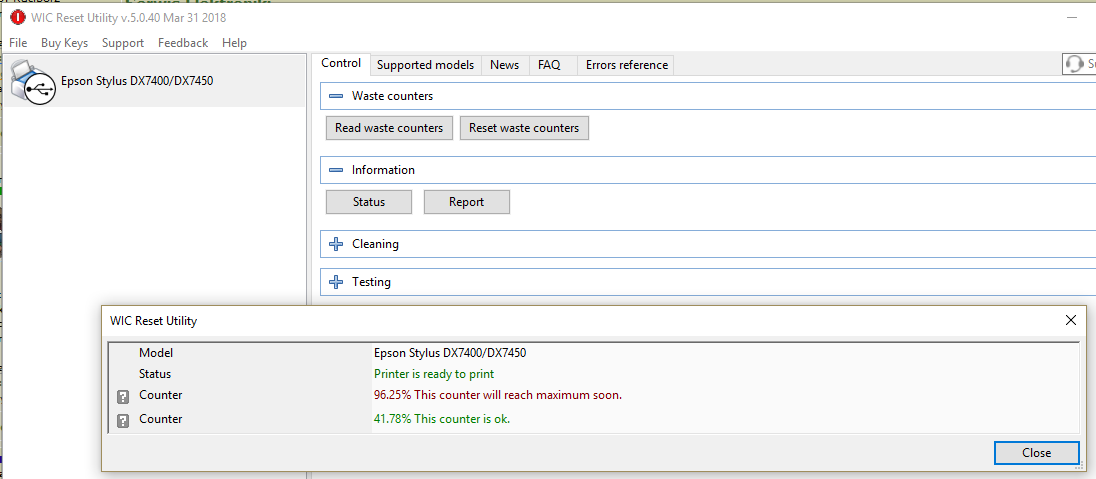Click the 'Model' row label
Viewport: 1096px width, 479px height.
tap(156, 353)
